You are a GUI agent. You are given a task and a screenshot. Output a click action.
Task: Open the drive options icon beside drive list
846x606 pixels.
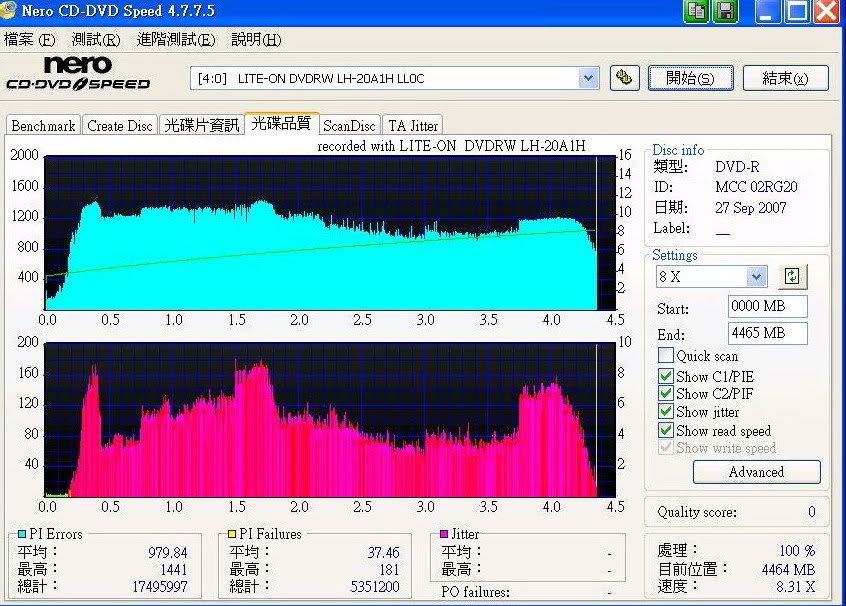tap(624, 78)
